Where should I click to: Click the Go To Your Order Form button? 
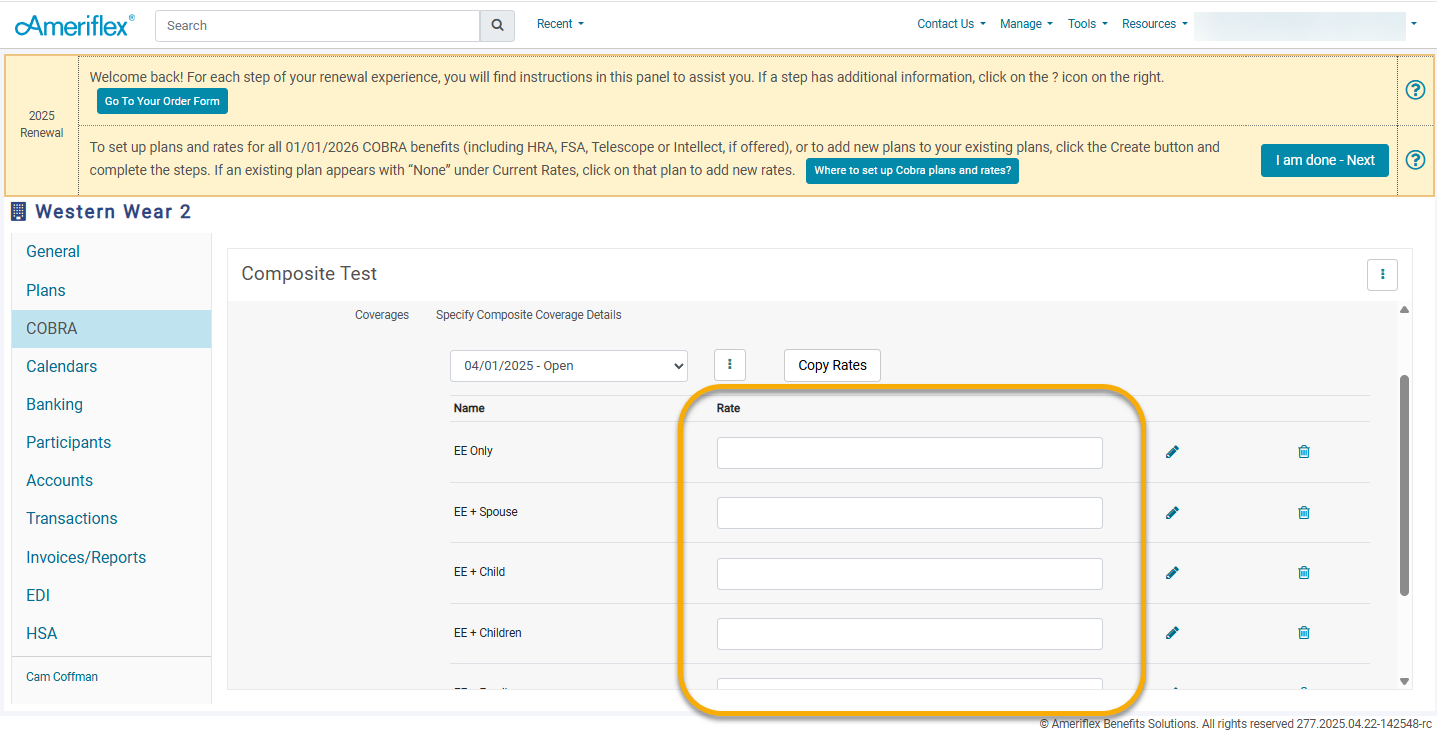tap(162, 101)
